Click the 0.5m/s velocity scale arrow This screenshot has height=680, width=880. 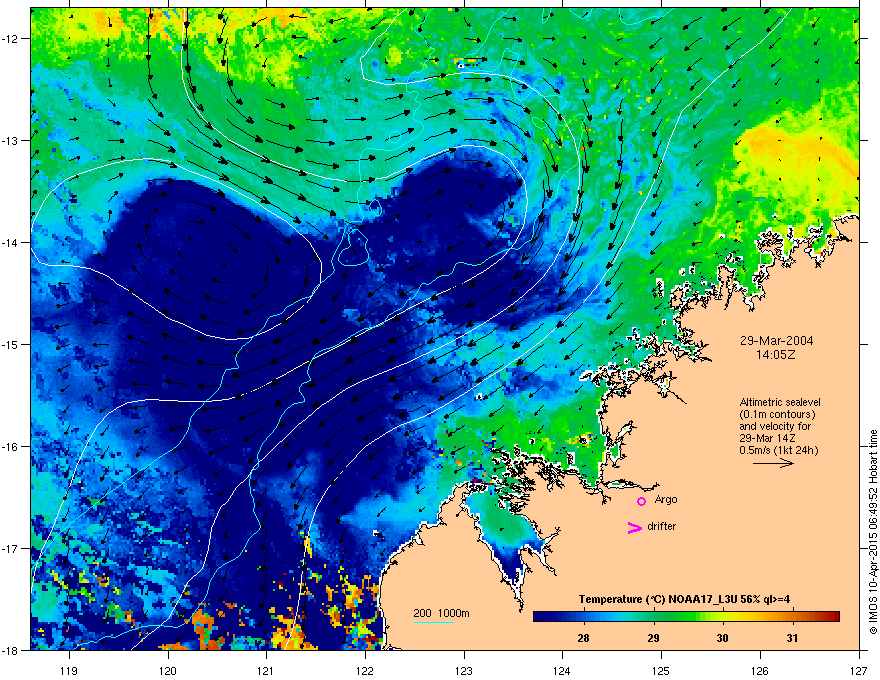point(773,463)
